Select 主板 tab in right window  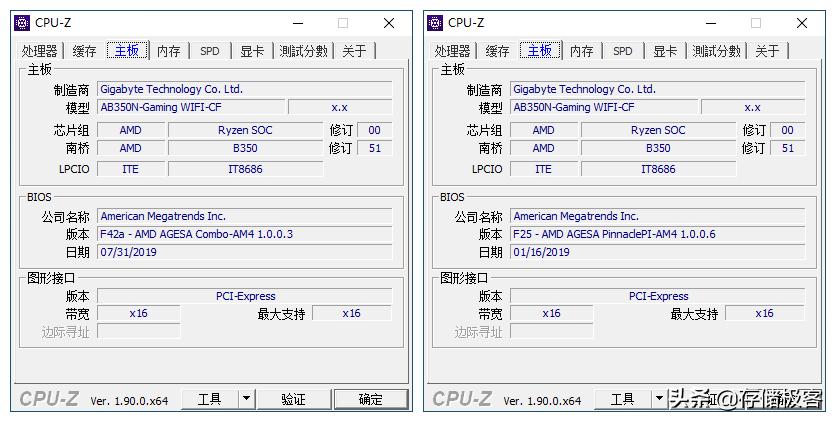point(541,50)
